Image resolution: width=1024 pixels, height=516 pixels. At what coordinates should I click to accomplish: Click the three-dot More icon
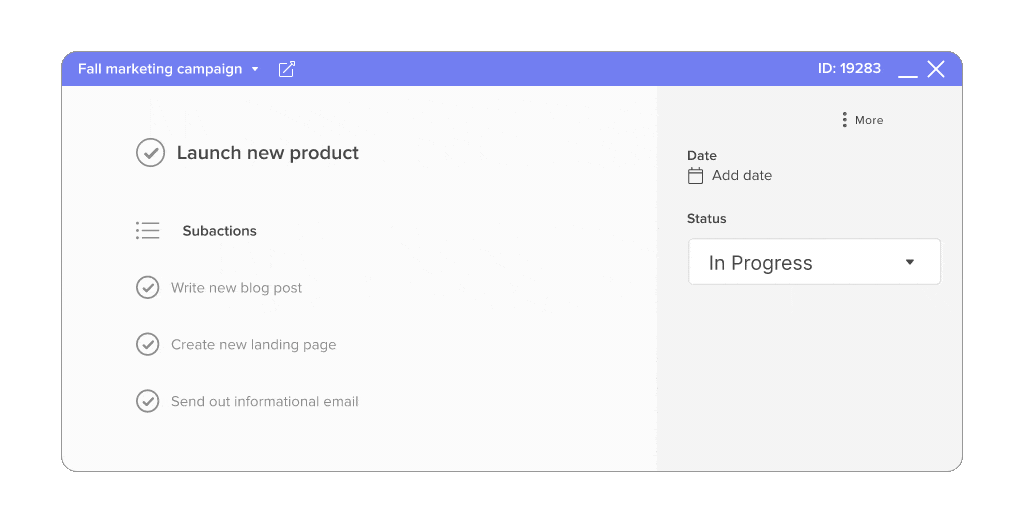[x=844, y=120]
